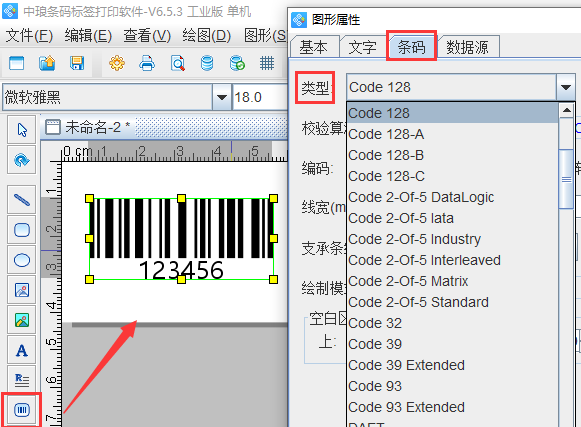581x427 pixels.
Task: Click the database with green check icon
Action: click(237, 63)
